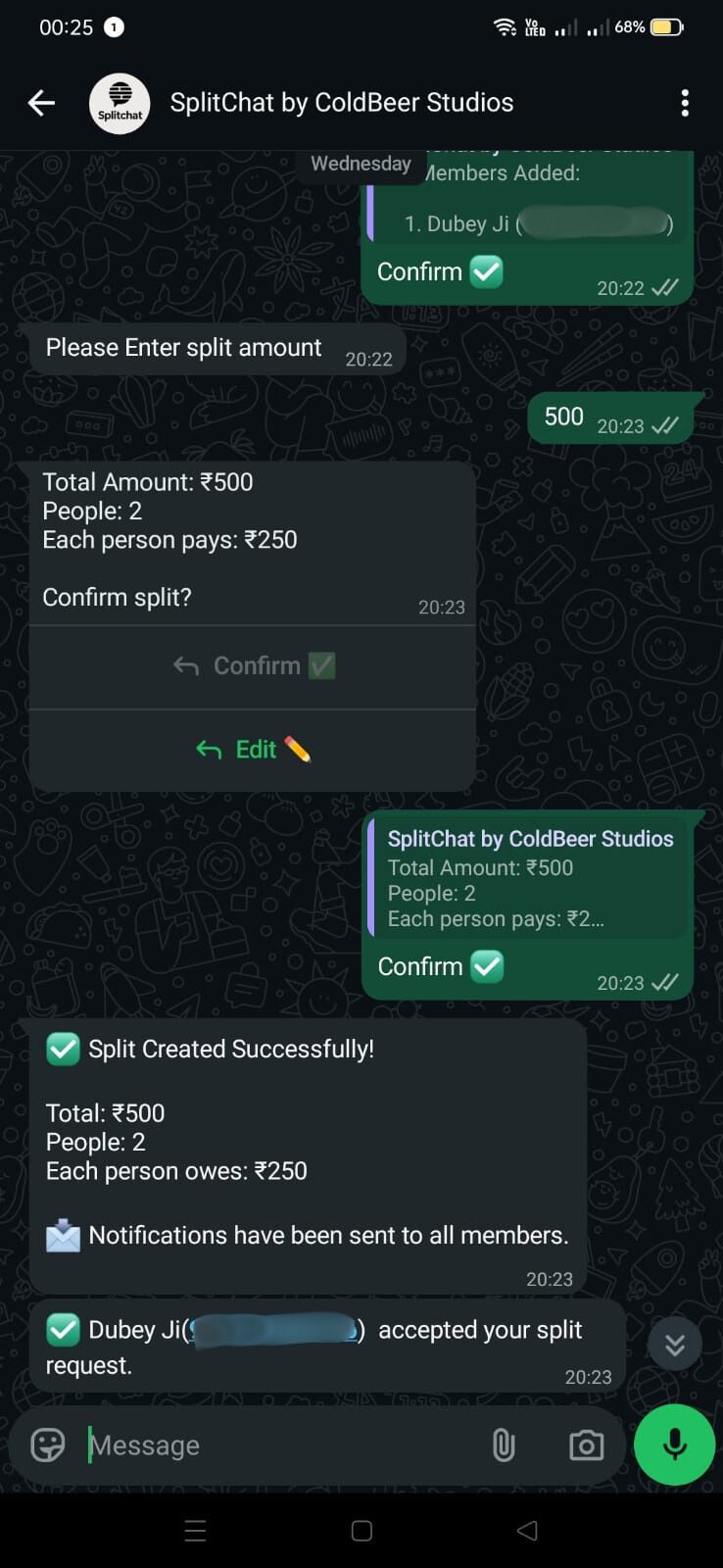
Task: Tap the scroll-to-bottom chevron
Action: coord(674,1344)
